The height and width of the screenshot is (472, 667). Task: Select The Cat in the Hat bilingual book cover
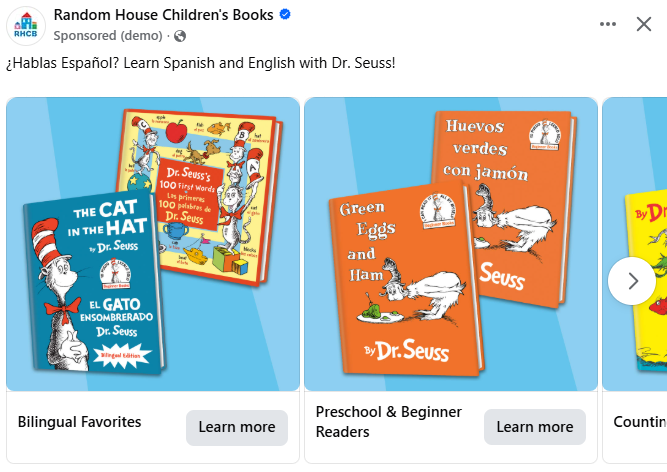point(94,283)
